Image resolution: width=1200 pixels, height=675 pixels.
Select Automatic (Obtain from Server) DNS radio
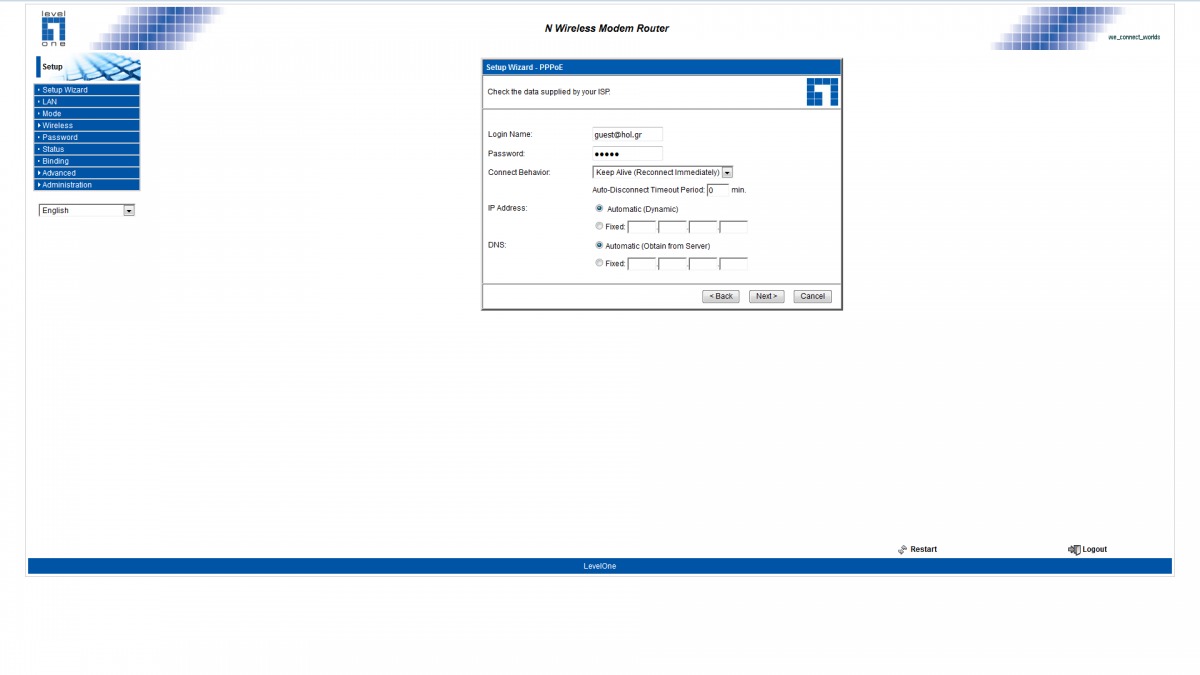click(599, 245)
